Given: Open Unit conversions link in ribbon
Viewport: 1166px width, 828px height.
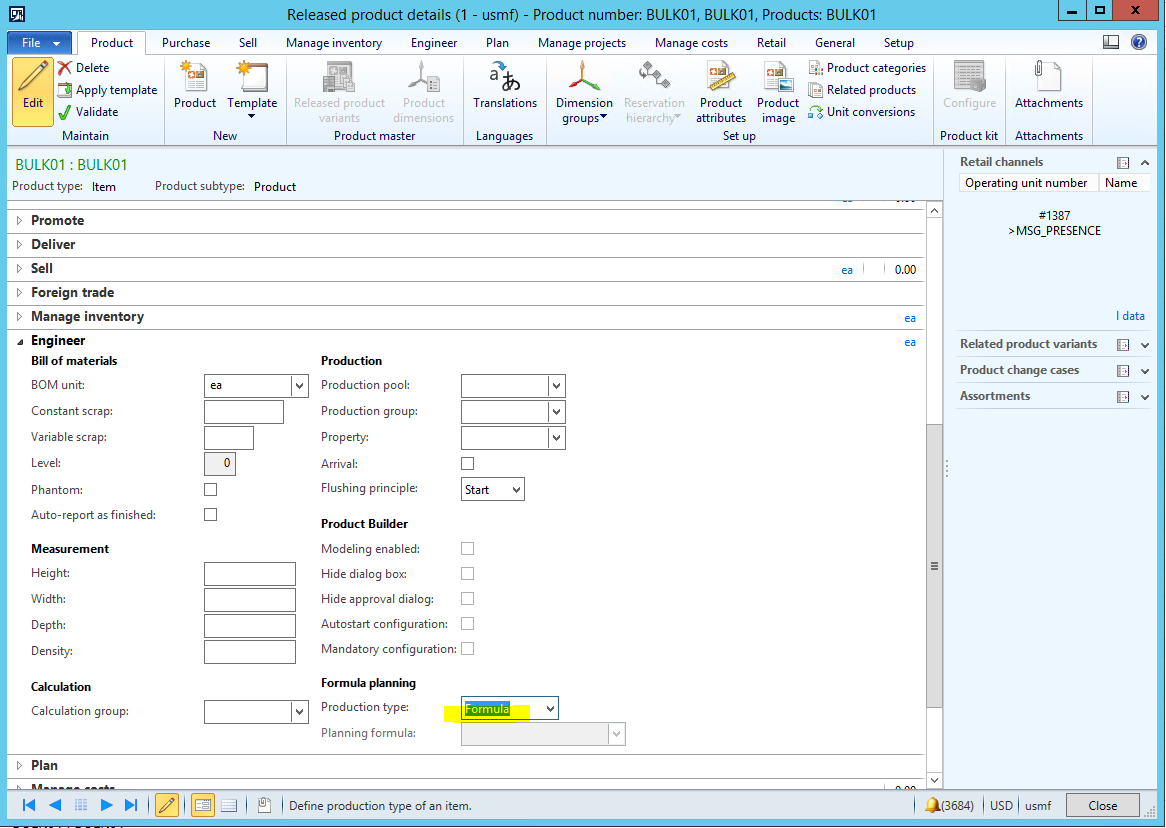Looking at the screenshot, I should tap(869, 112).
